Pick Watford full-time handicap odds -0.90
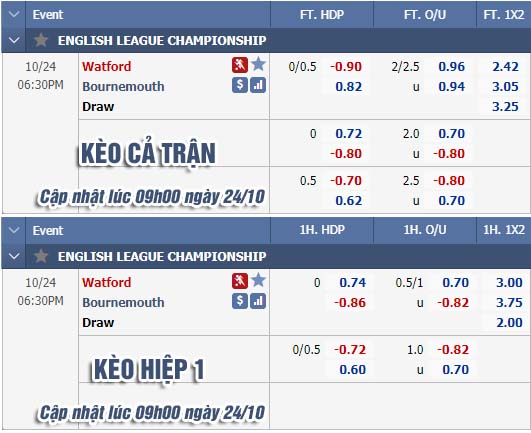531x433 pixels. coord(346,67)
